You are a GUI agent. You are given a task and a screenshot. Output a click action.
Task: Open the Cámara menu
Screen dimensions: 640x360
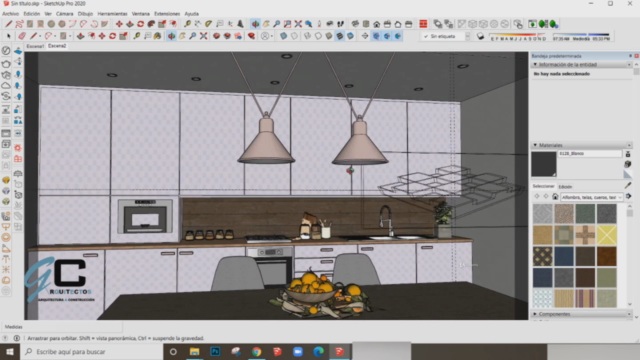pos(64,13)
